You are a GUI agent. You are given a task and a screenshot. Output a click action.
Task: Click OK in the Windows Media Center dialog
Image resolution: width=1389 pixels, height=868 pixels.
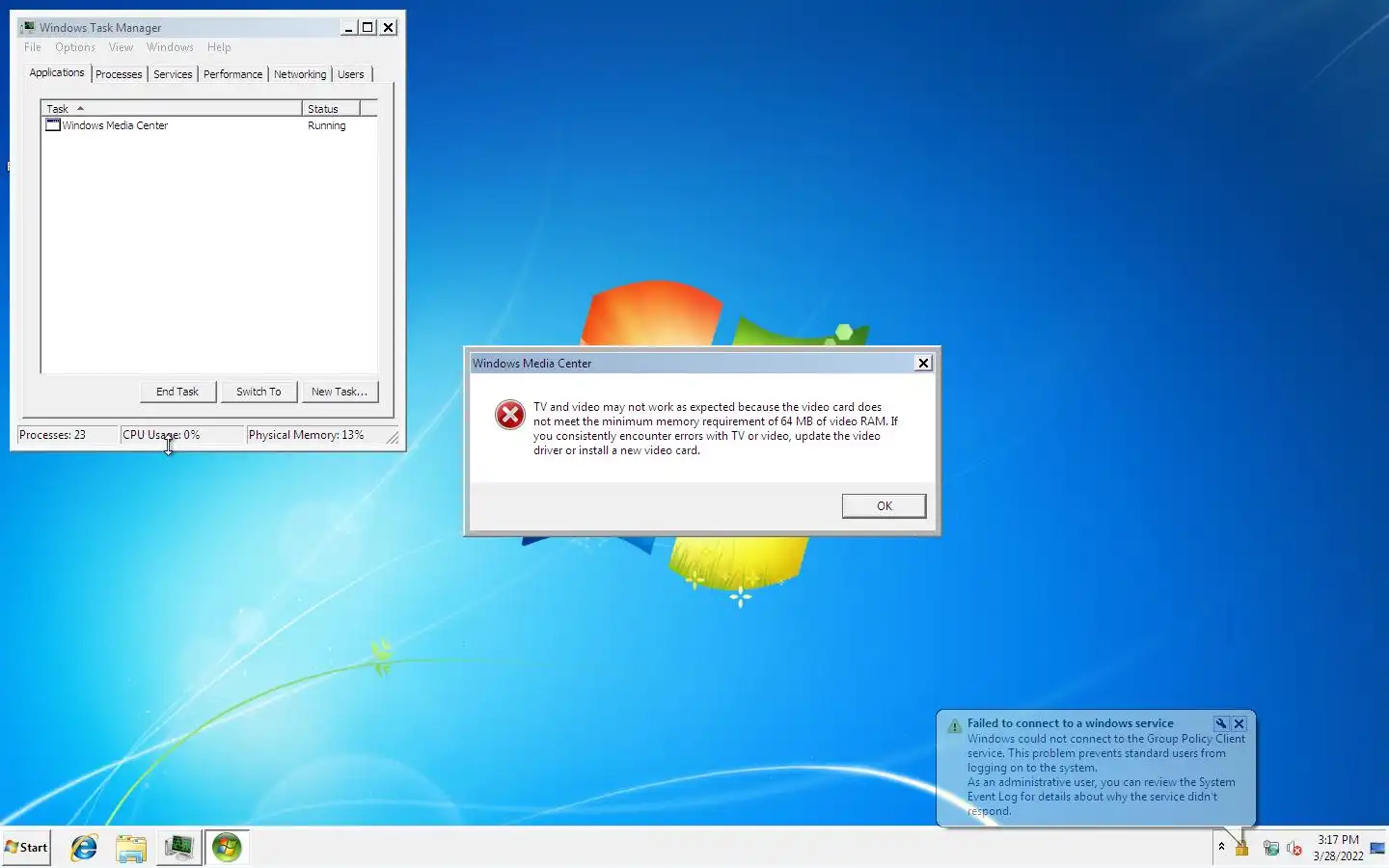click(884, 506)
